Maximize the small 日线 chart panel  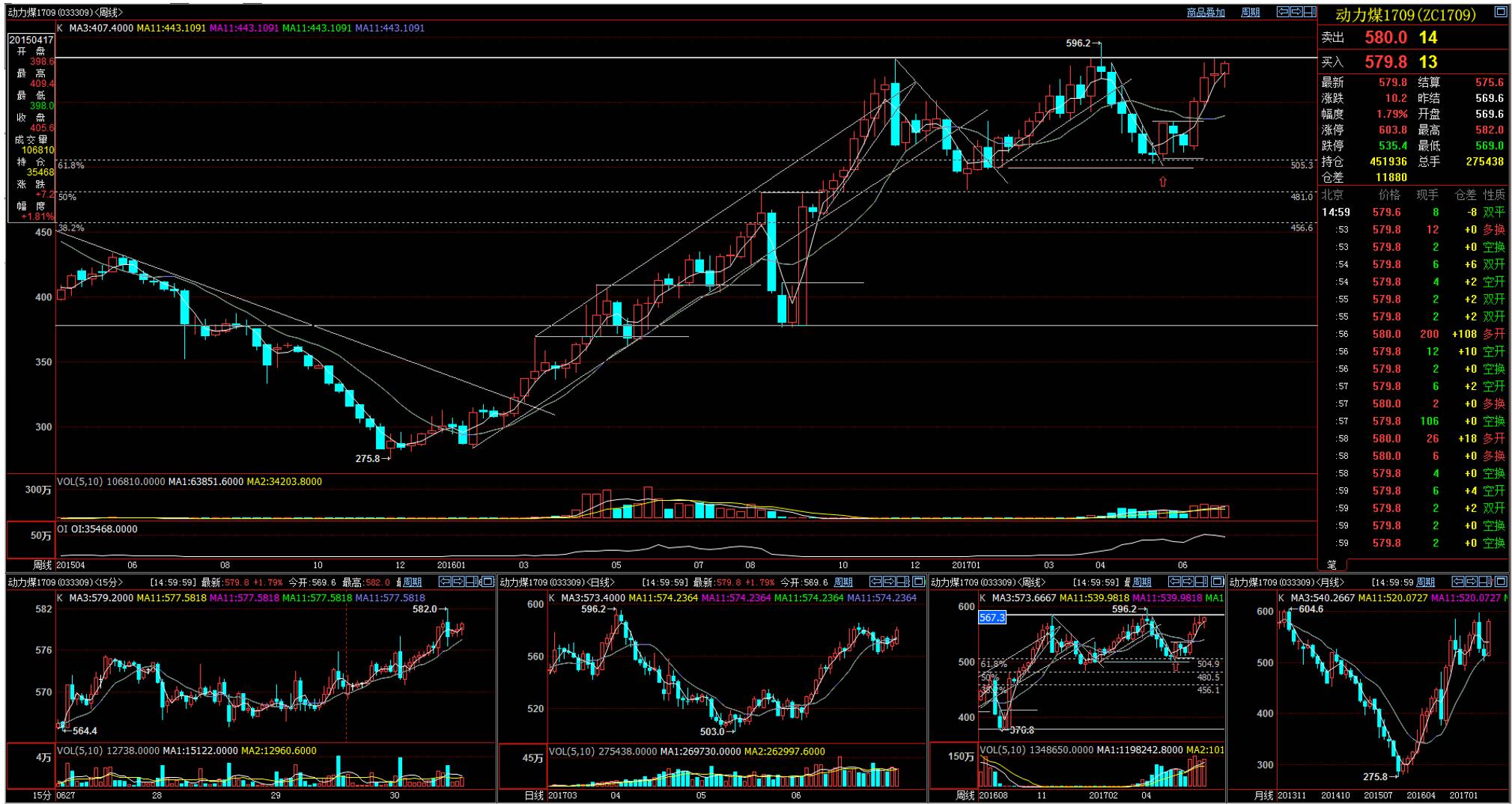(x=918, y=582)
